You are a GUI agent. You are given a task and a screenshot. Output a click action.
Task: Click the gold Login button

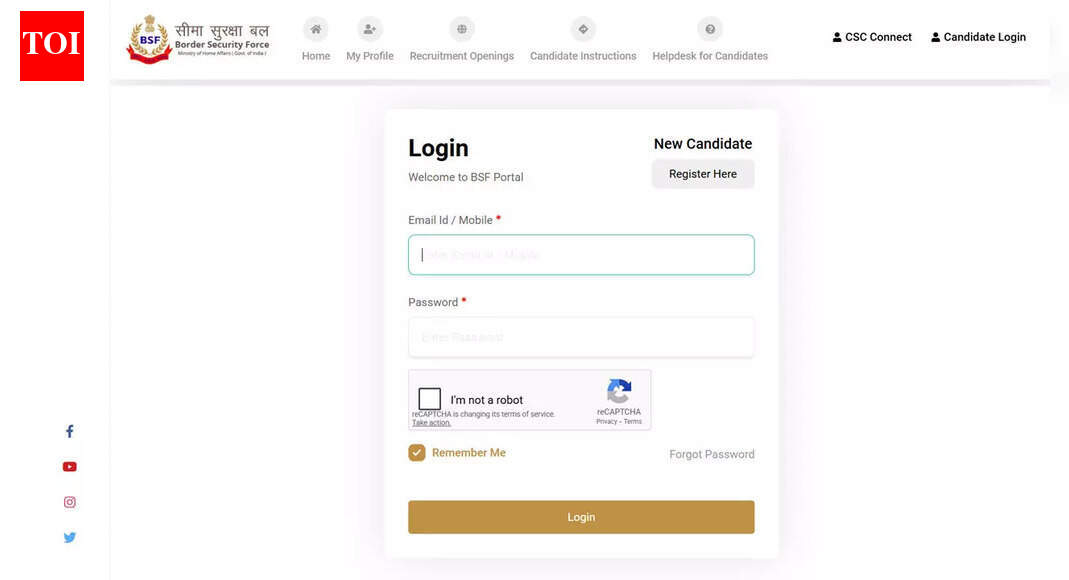[x=581, y=517]
